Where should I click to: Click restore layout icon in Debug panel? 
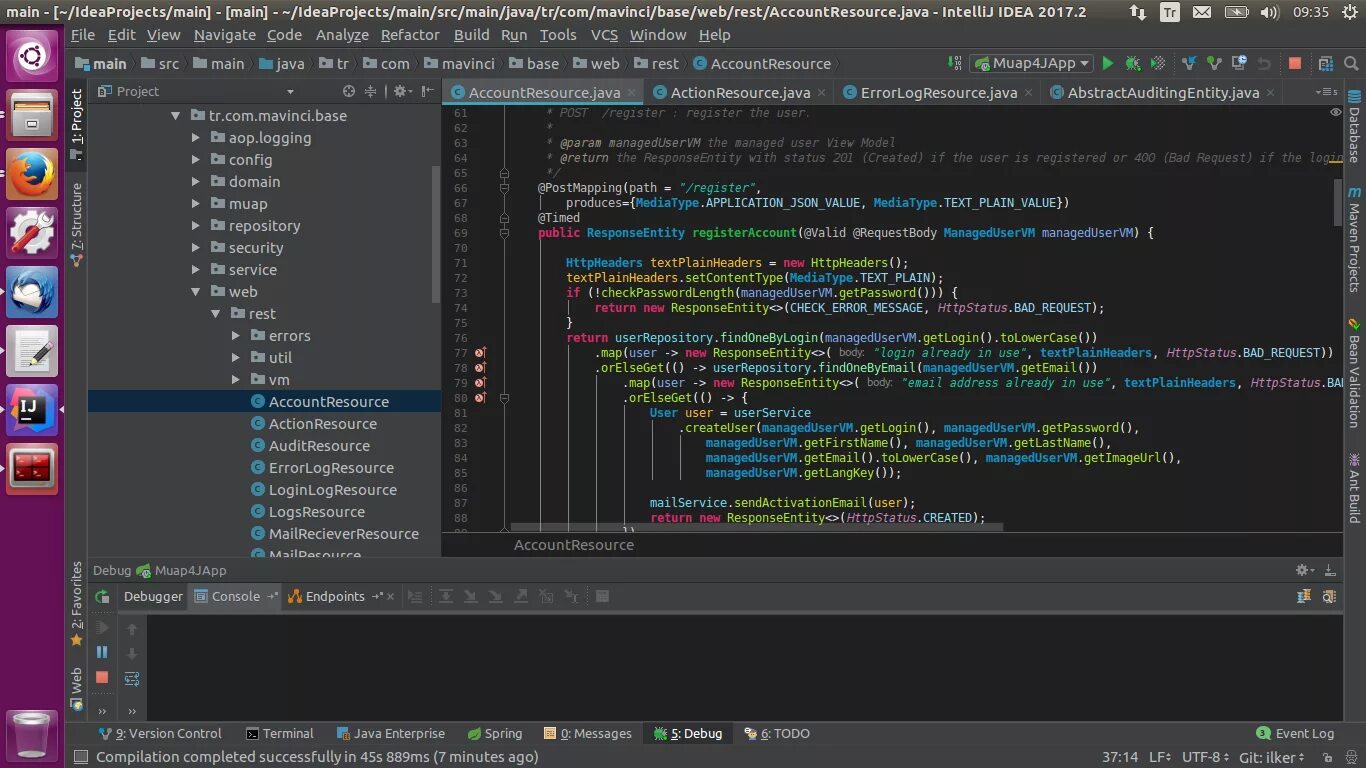pyautogui.click(x=1304, y=596)
